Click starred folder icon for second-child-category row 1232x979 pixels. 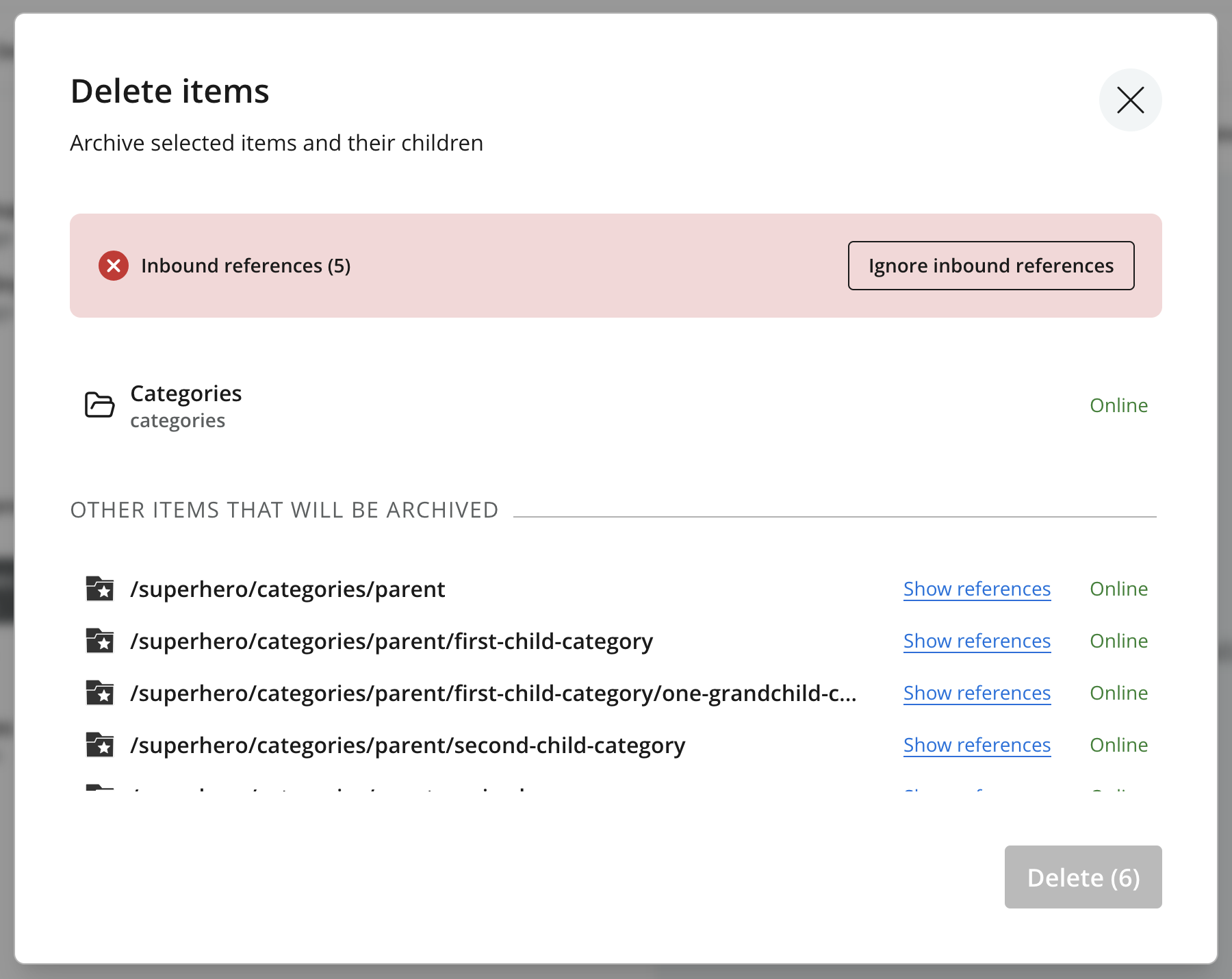(x=100, y=745)
